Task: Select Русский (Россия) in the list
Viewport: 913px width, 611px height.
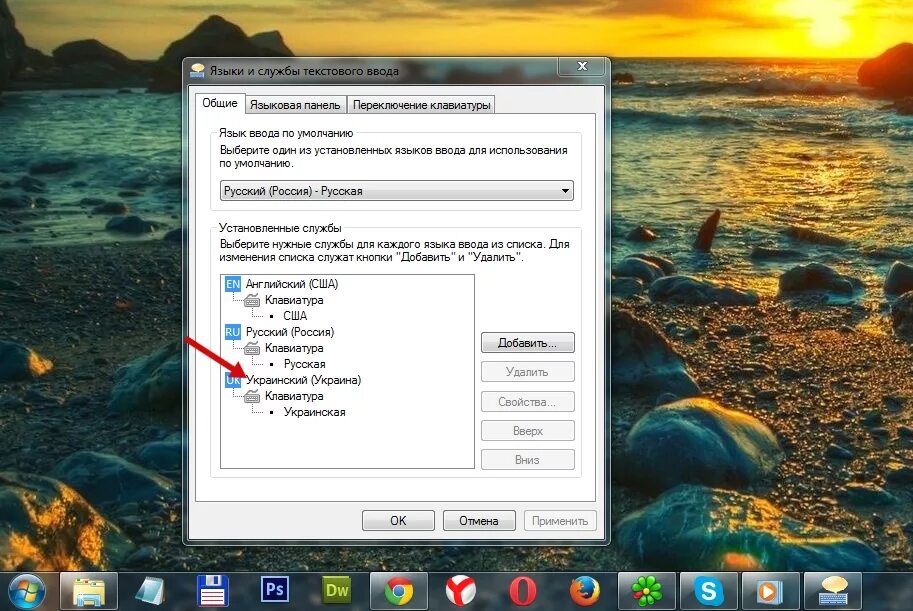Action: click(x=290, y=332)
